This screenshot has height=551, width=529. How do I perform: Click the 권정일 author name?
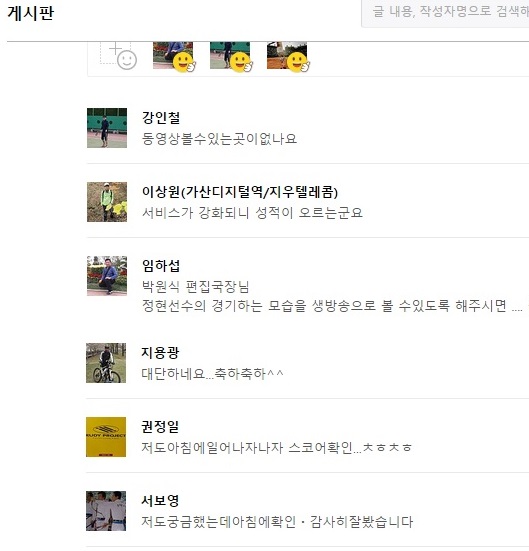(160, 427)
